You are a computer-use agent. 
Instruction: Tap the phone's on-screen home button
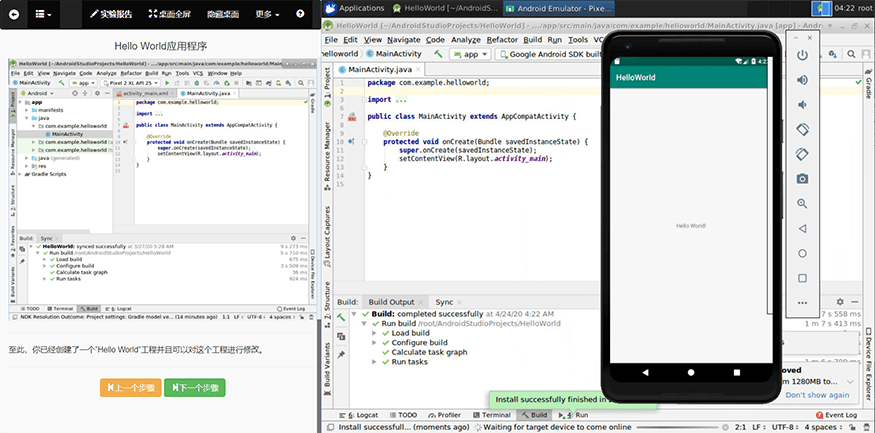pyautogui.click(x=691, y=372)
